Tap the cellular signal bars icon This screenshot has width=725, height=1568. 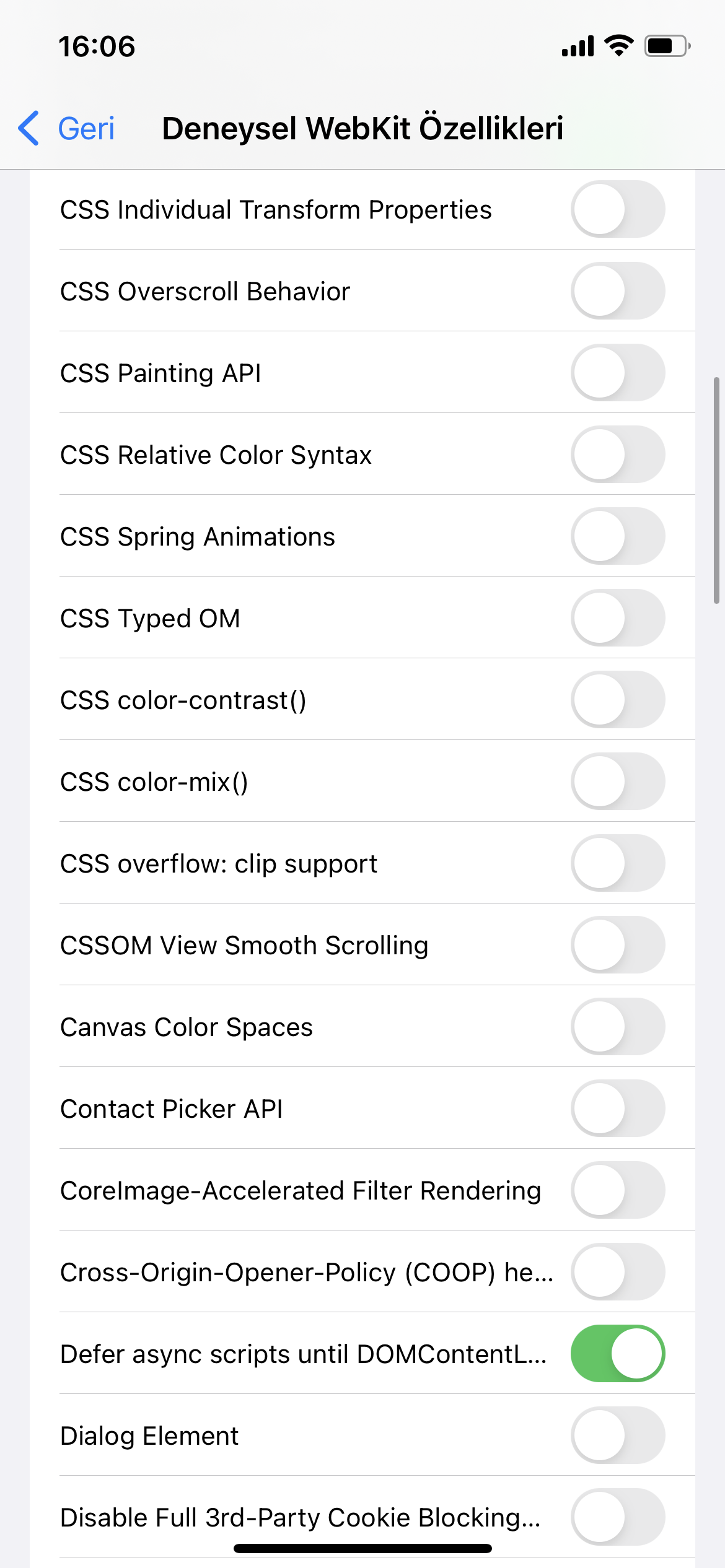click(578, 46)
